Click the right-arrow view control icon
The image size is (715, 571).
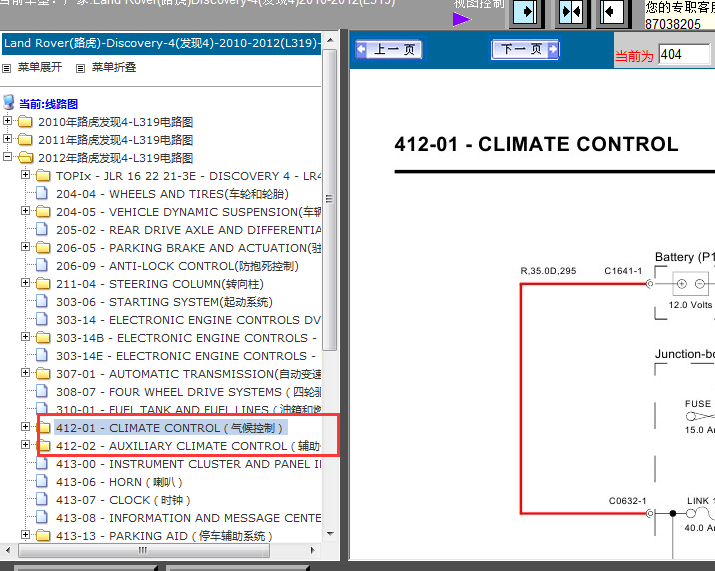(524, 11)
